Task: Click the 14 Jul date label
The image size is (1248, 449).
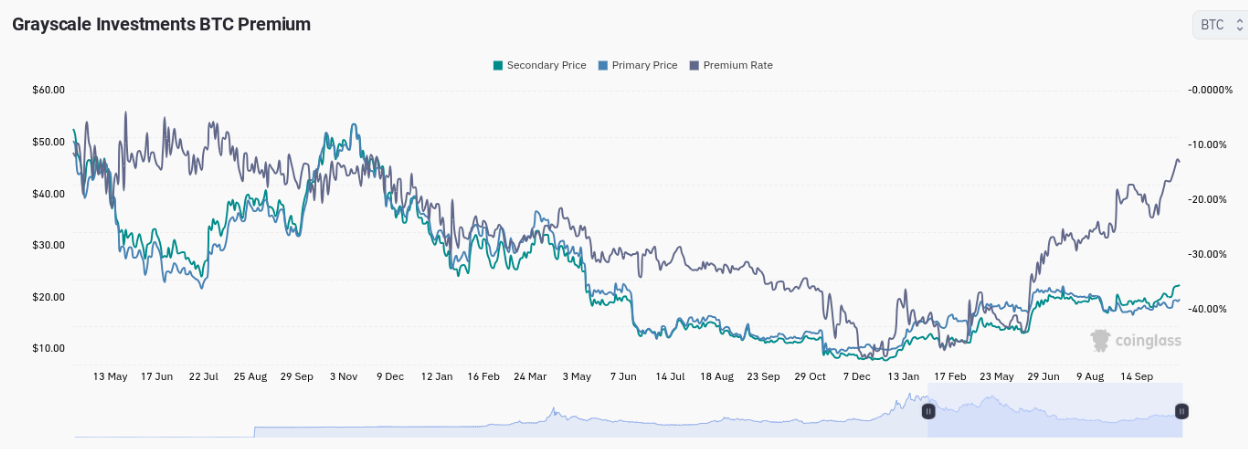Action: point(670,377)
